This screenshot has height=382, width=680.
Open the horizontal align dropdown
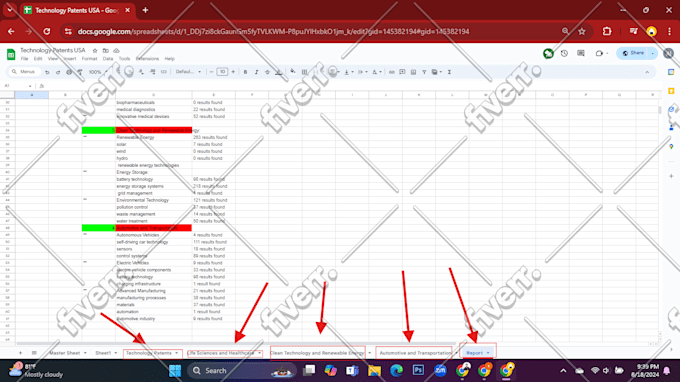[334, 72]
